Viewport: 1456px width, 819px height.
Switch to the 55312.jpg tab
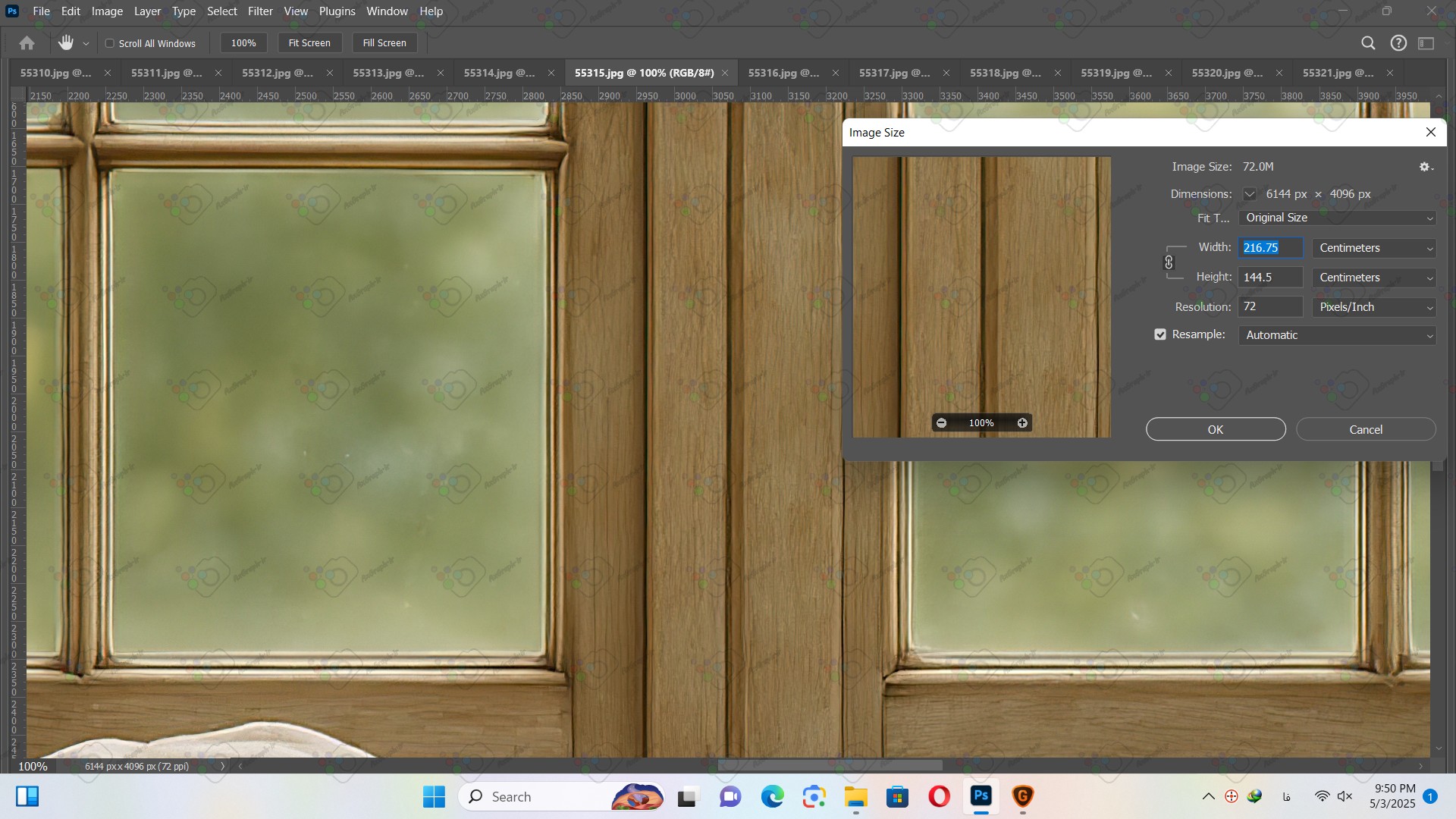coord(277,73)
